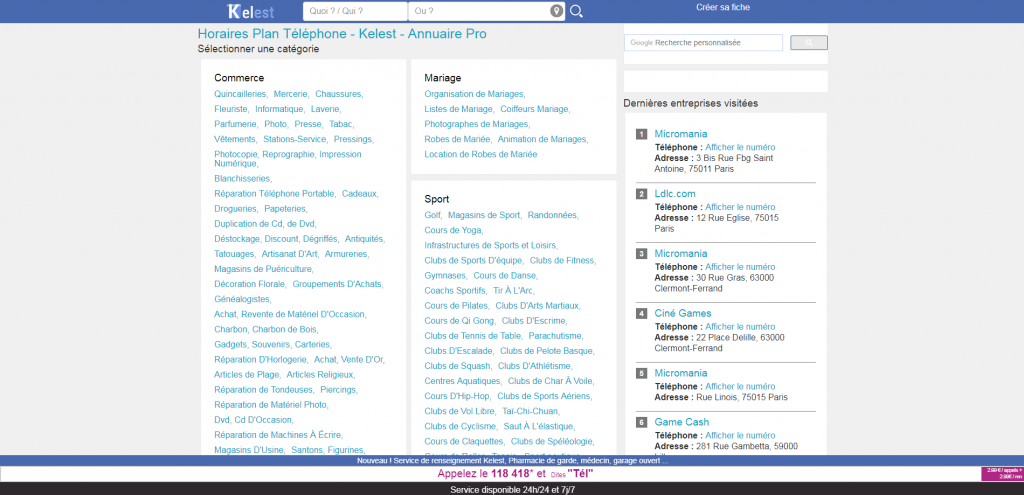Select the Parachutisme category
The width and height of the screenshot is (1024, 495).
(x=555, y=336)
